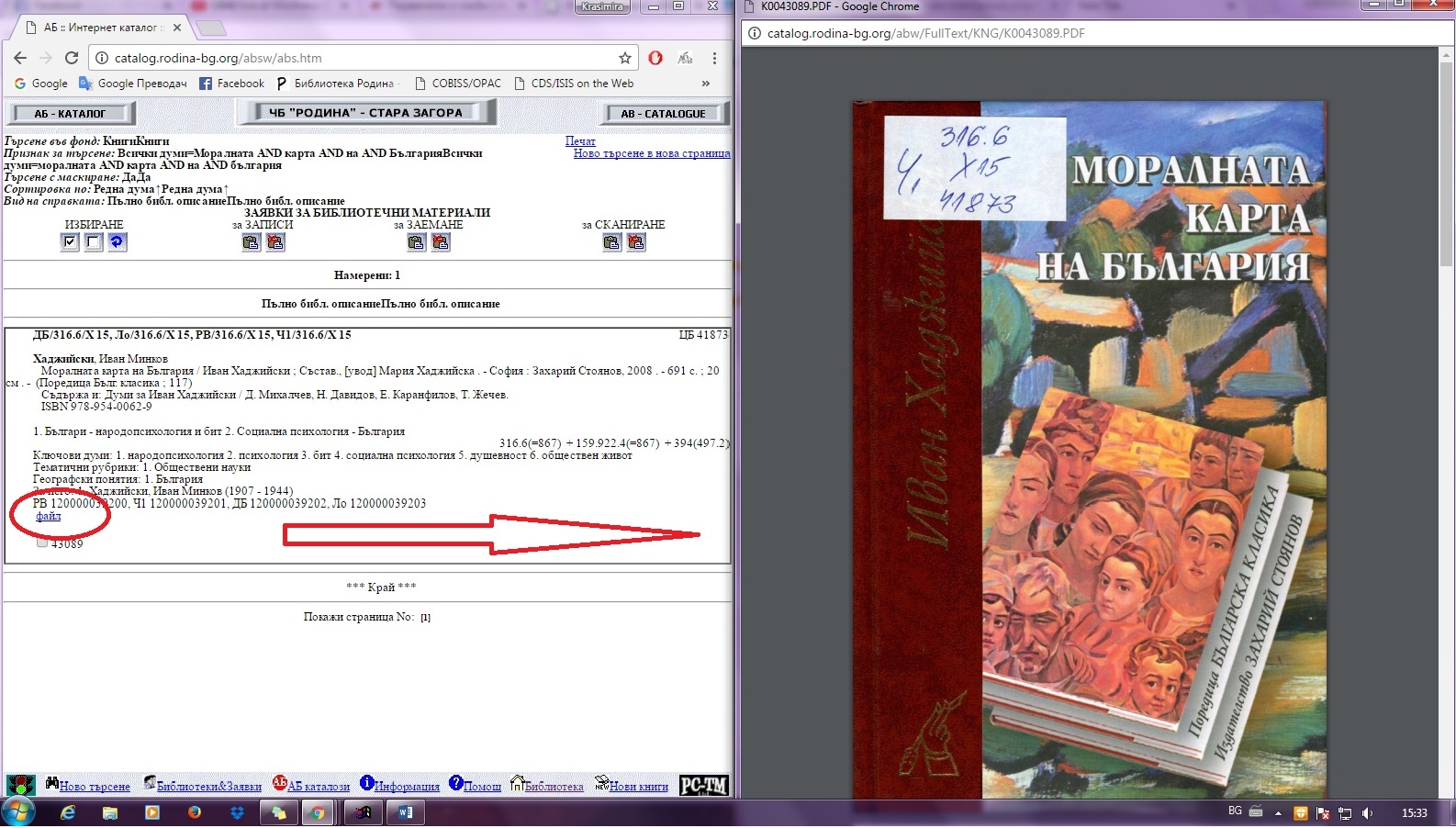This screenshot has width=1456, height=828.
Task: Expand the hidden bookmarks overflow chevron
Action: 705,84
